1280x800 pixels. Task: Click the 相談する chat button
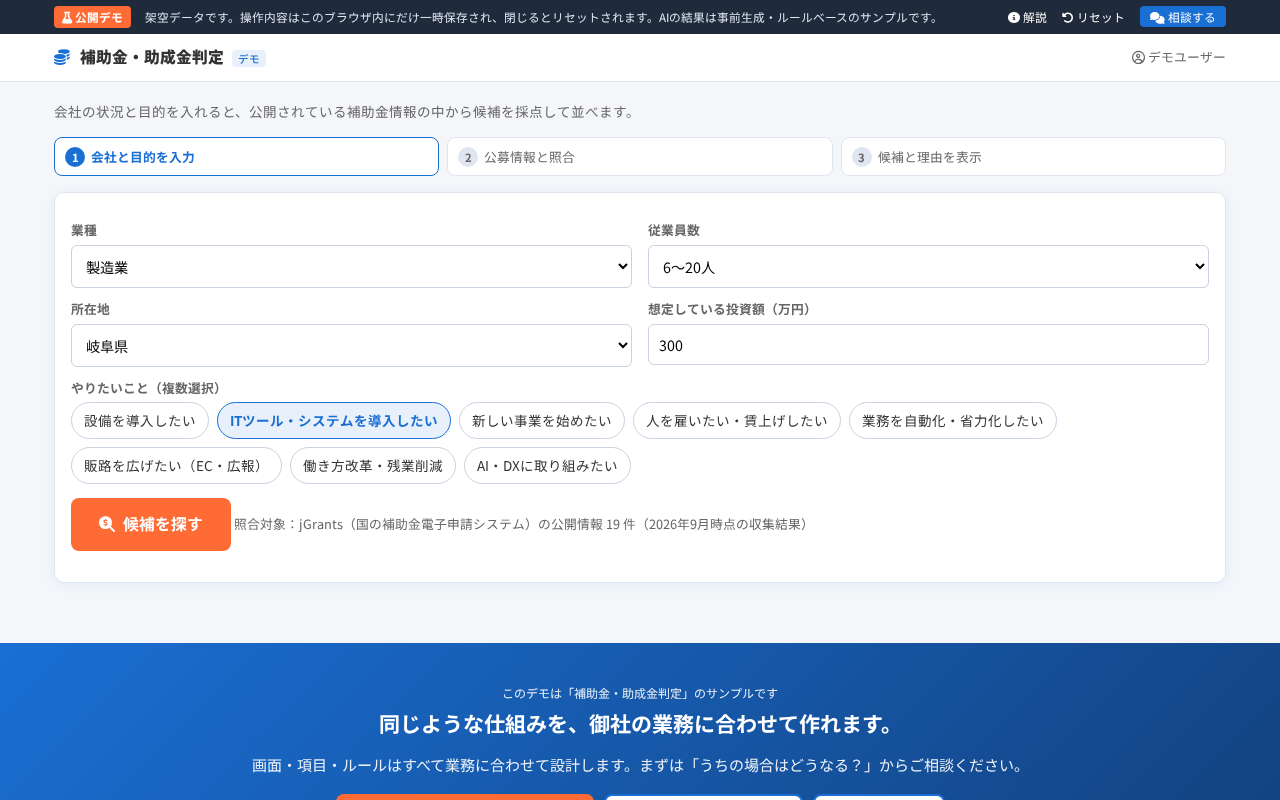tap(1183, 17)
